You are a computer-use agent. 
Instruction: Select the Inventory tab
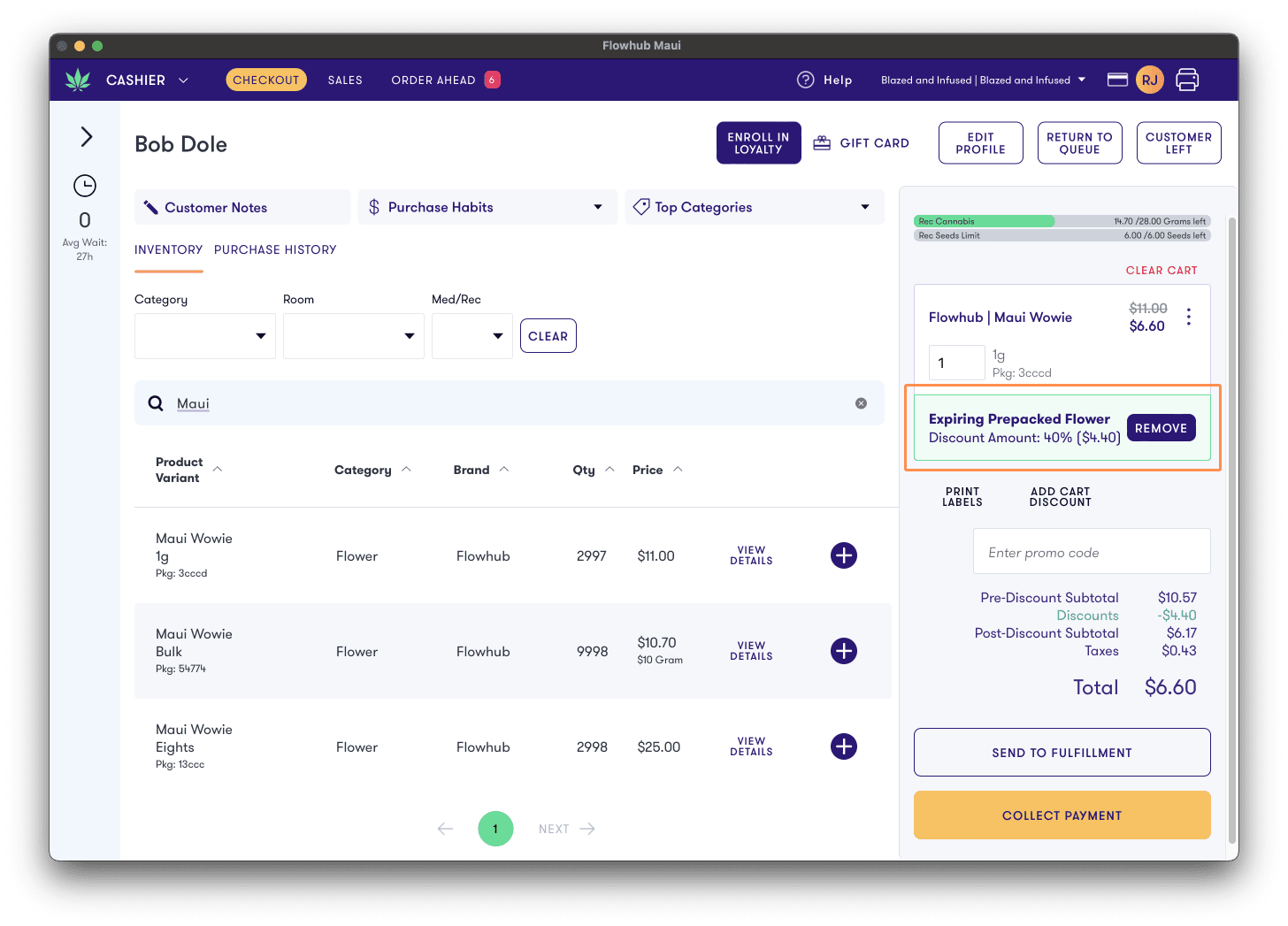pos(169,249)
